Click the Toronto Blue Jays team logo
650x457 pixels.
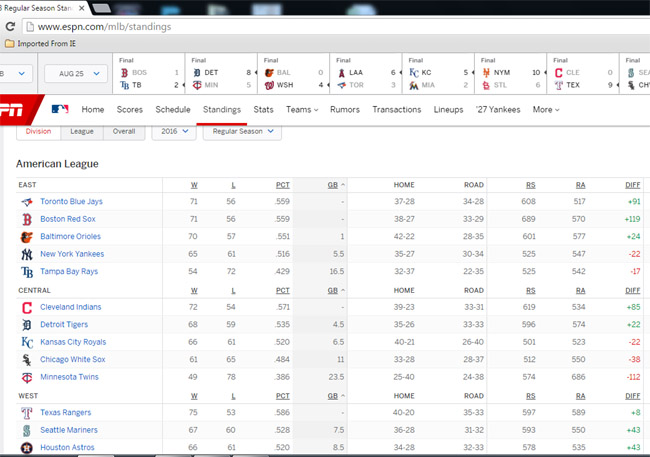[27, 202]
